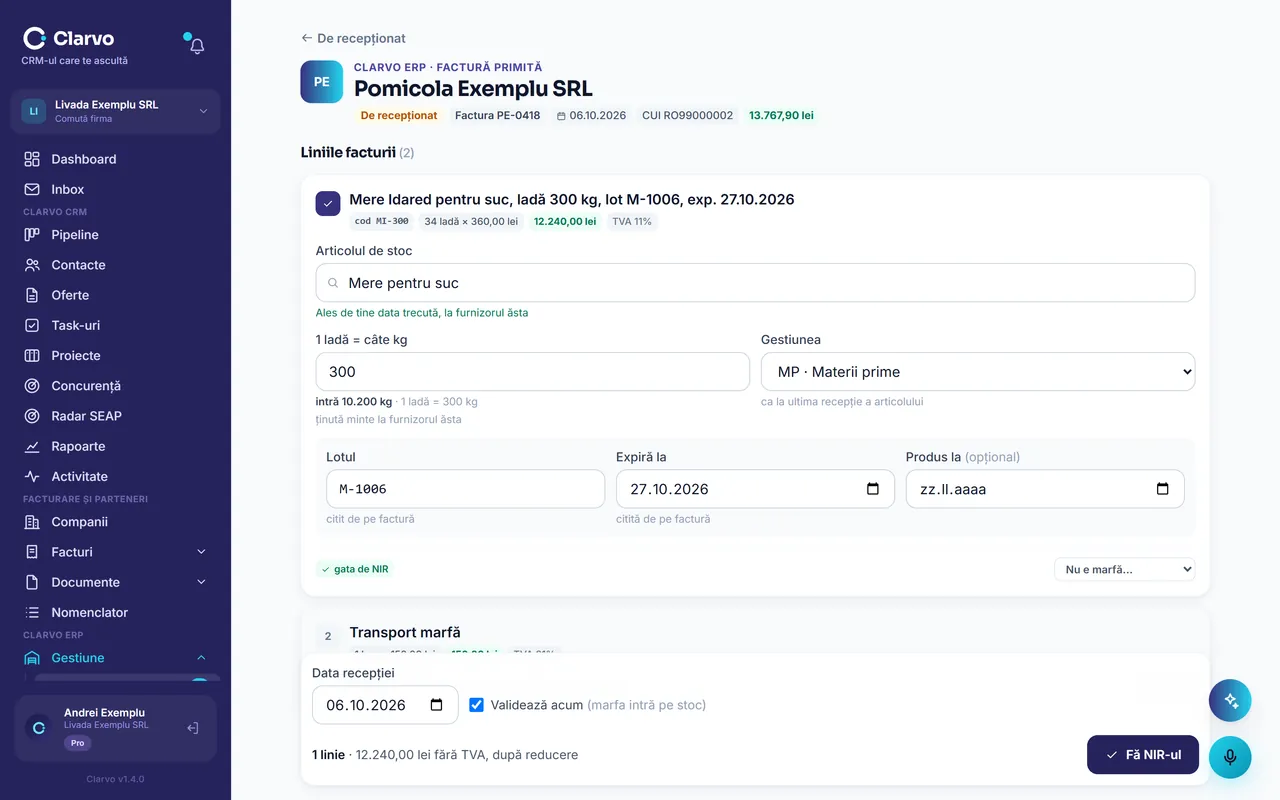This screenshot has width=1280, height=800.
Task: Open Contacte in sidebar
Action: tap(115, 265)
